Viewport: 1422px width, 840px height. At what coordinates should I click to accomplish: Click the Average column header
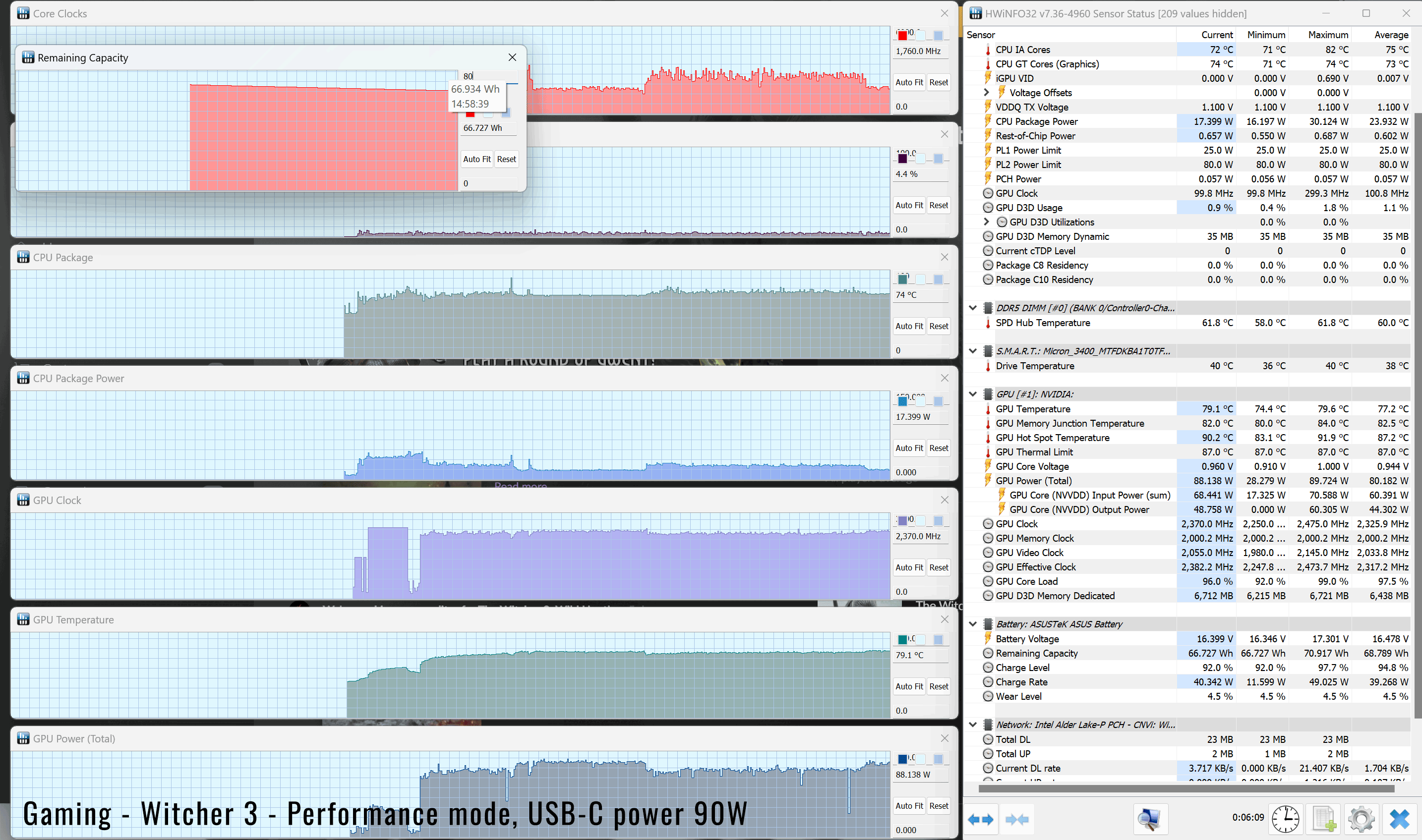pyautogui.click(x=1381, y=35)
